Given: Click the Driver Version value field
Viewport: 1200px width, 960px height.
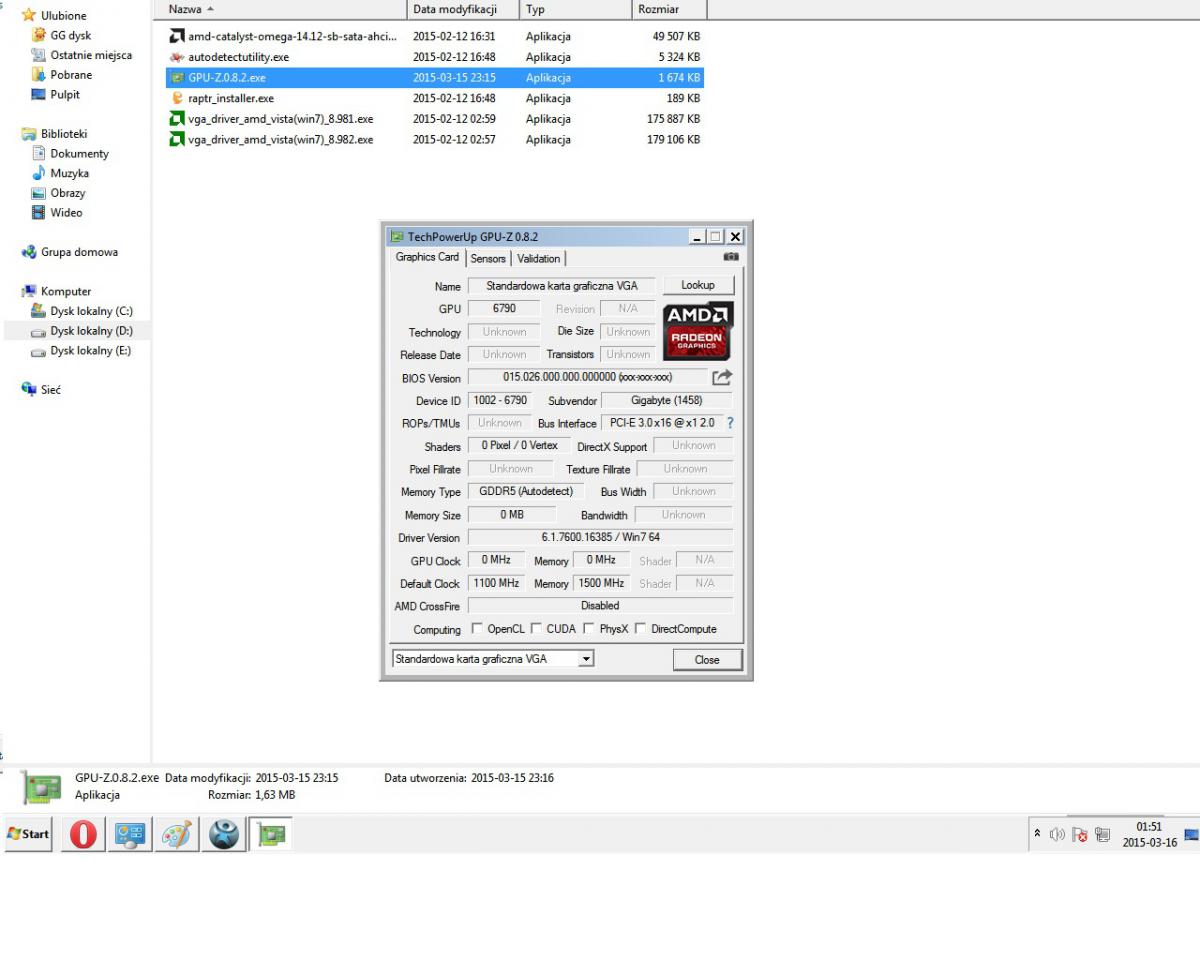Looking at the screenshot, I should 600,537.
